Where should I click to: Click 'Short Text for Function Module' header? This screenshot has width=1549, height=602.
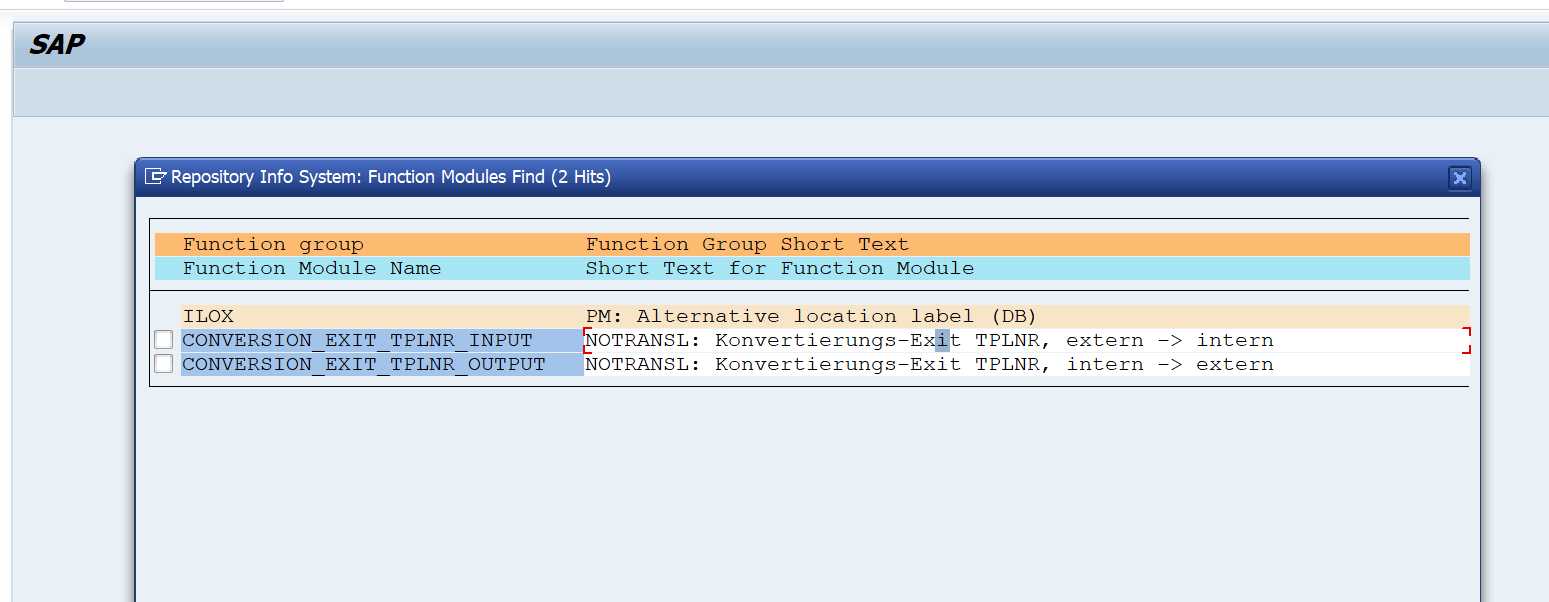779,268
